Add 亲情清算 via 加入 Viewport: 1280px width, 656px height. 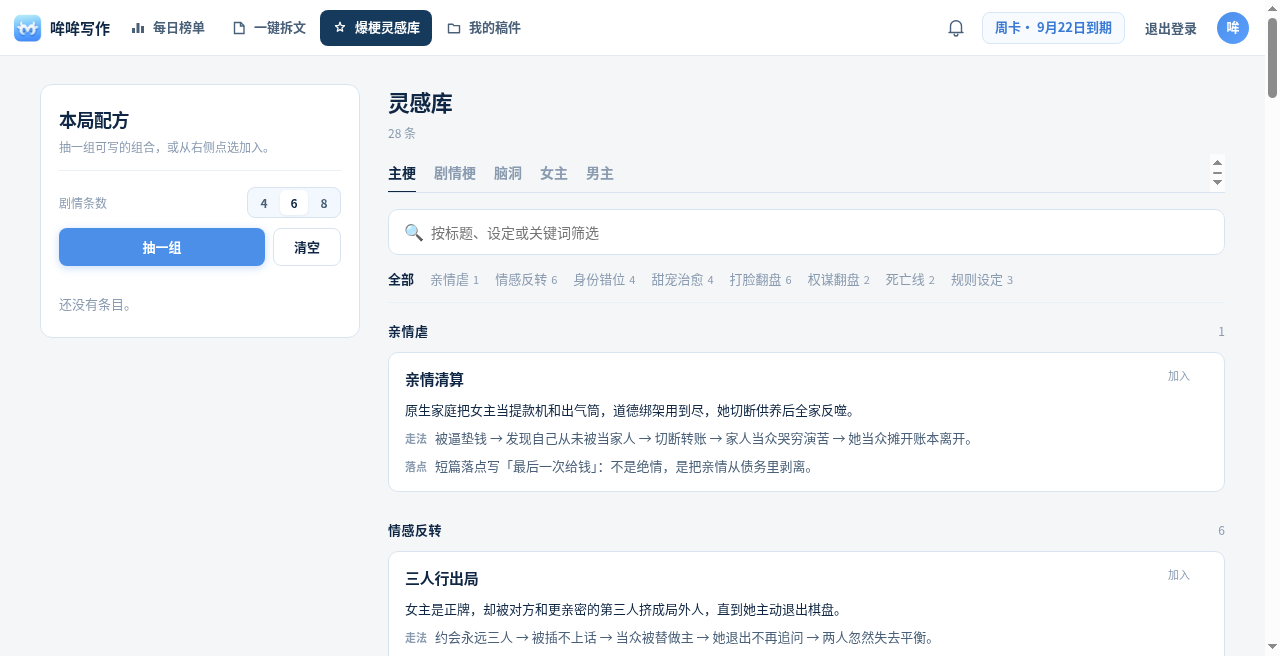[1179, 376]
